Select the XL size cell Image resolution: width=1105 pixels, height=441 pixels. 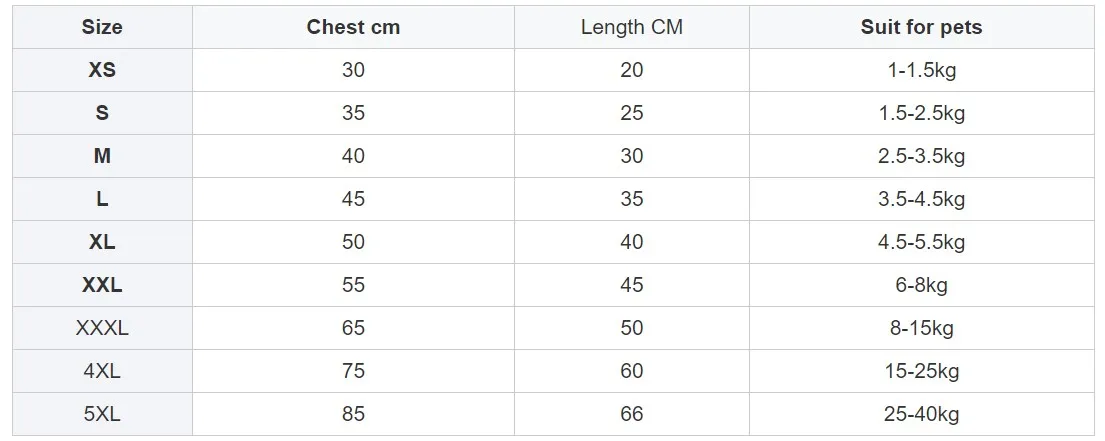click(x=102, y=242)
